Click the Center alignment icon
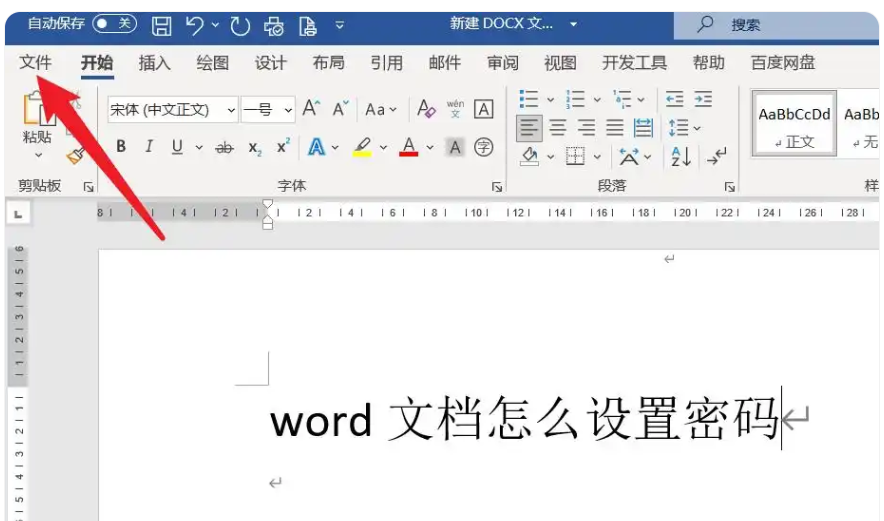884x521 pixels. [558, 128]
